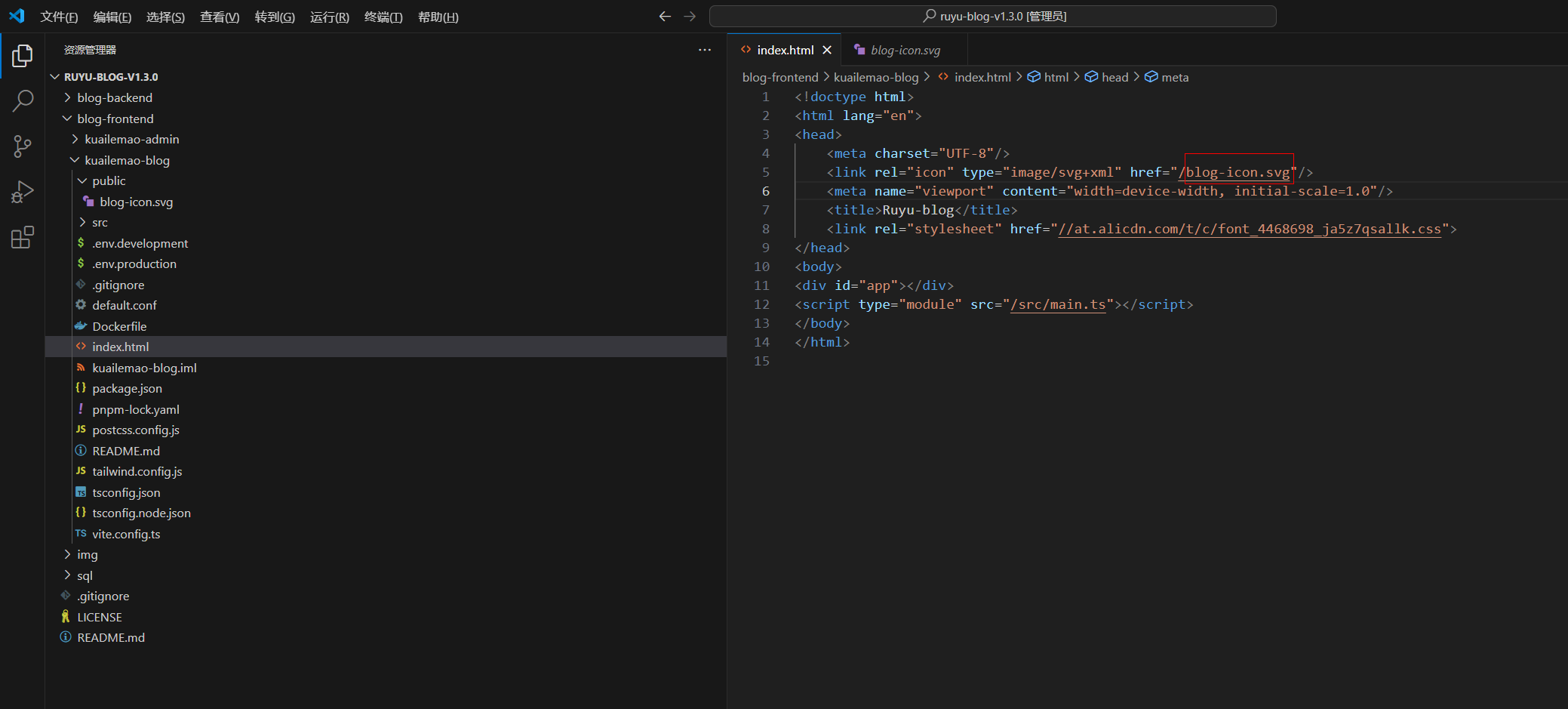Open the Search view icon
Screen dimensions: 1568x709
coord(23,100)
